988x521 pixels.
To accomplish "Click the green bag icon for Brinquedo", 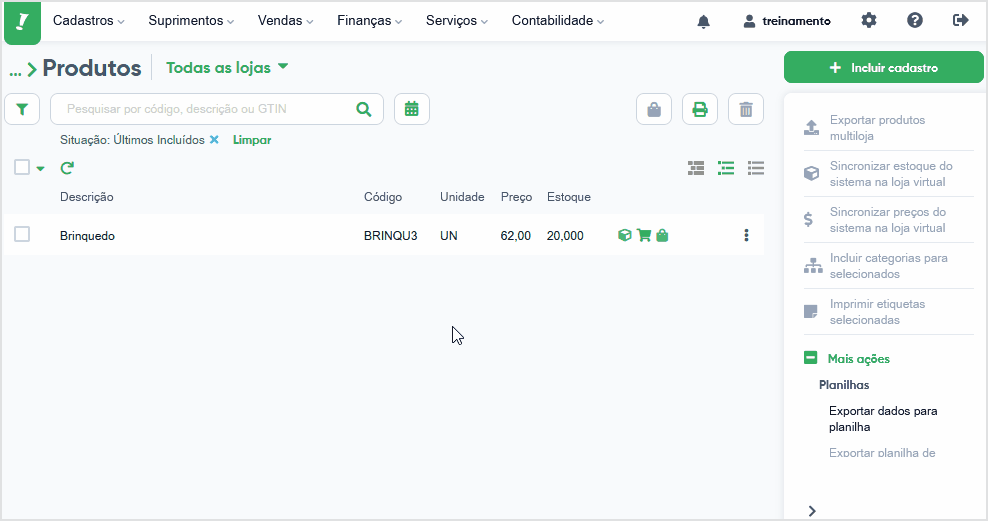I will click(x=662, y=235).
